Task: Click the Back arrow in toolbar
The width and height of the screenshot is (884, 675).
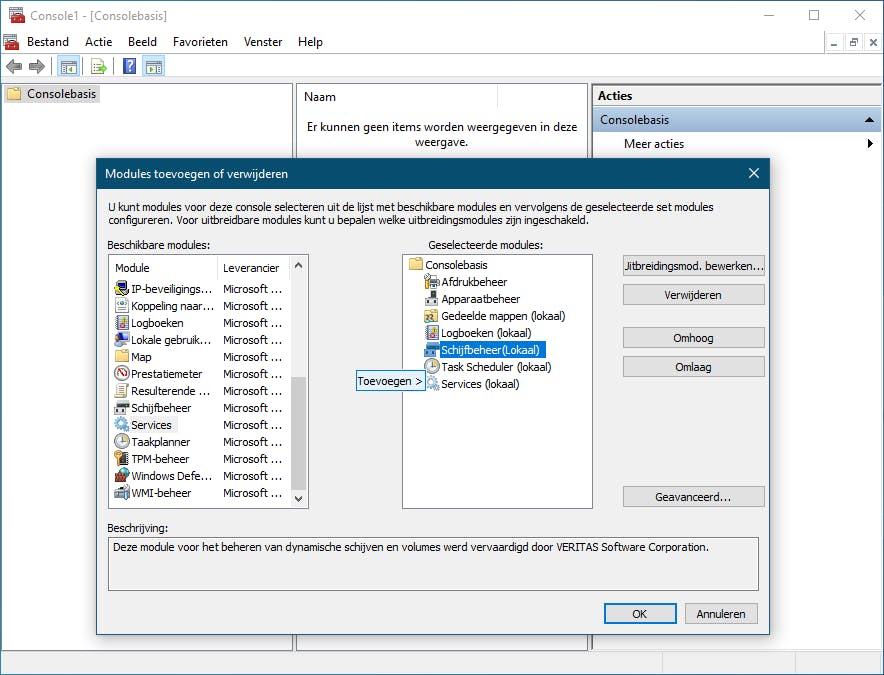Action: click(x=14, y=67)
